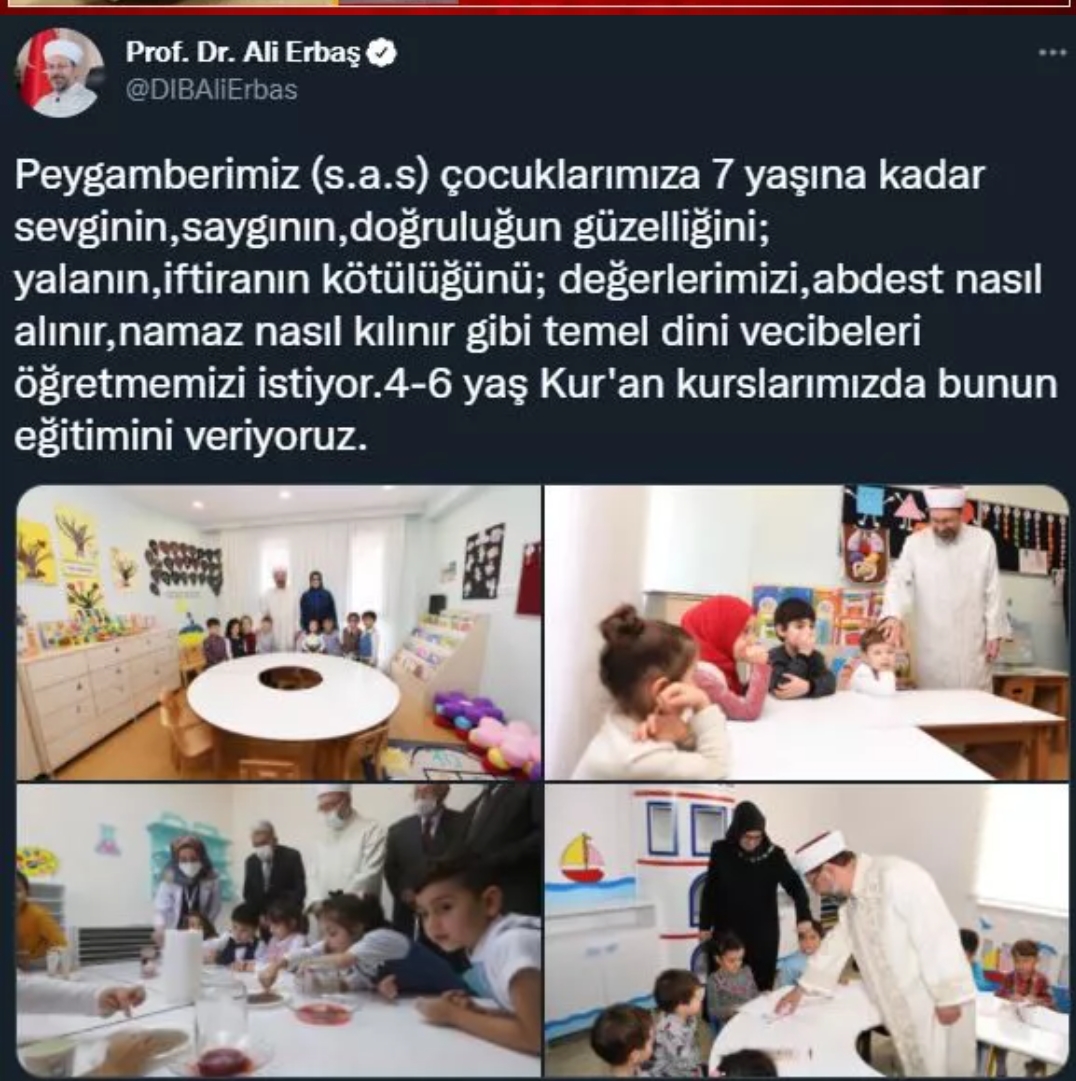Click the paper towel roll in third photo

(x=183, y=963)
